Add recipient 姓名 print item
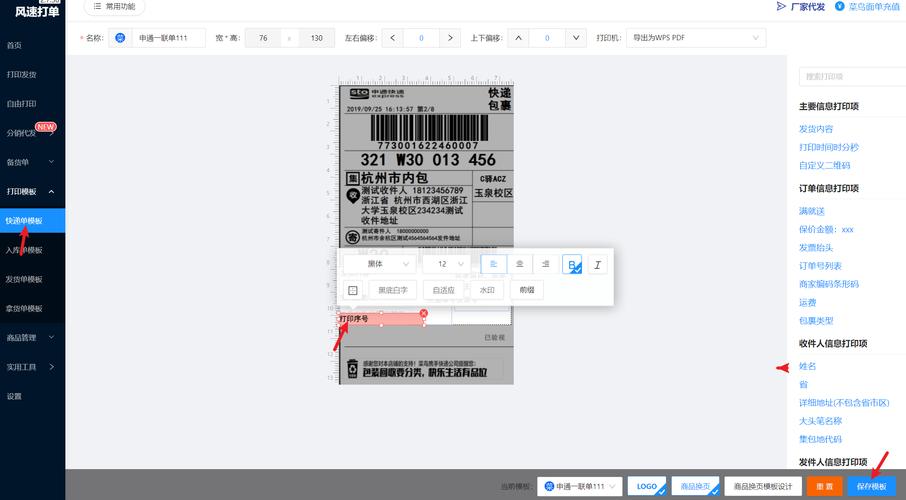Viewport: 906px width, 500px height. coord(808,366)
